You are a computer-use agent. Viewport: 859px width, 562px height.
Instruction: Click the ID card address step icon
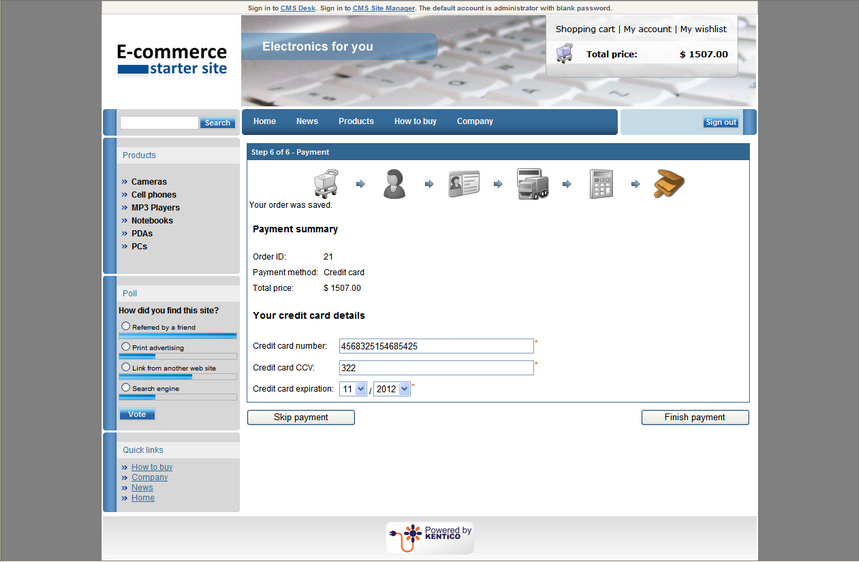tap(463, 184)
